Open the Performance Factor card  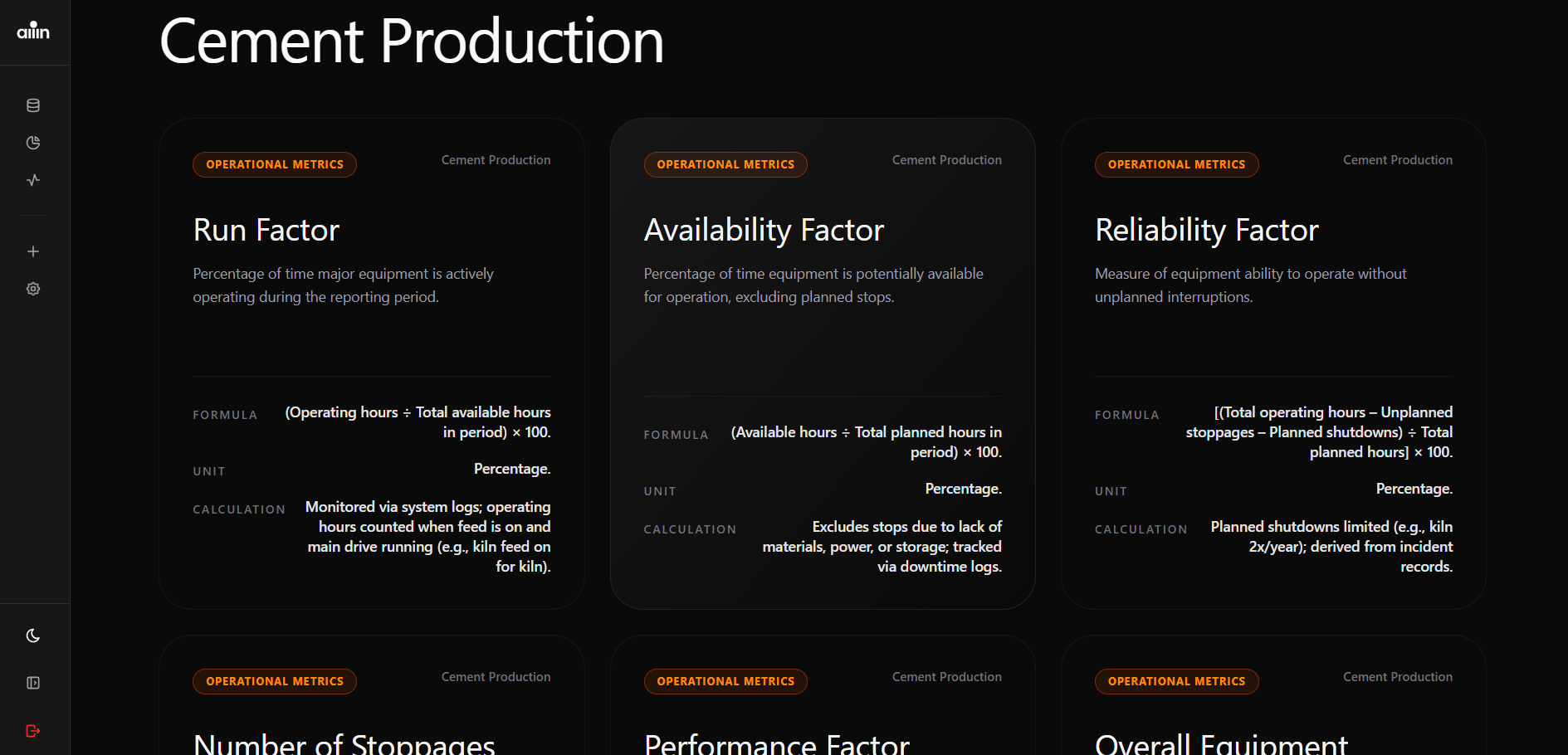click(x=777, y=741)
